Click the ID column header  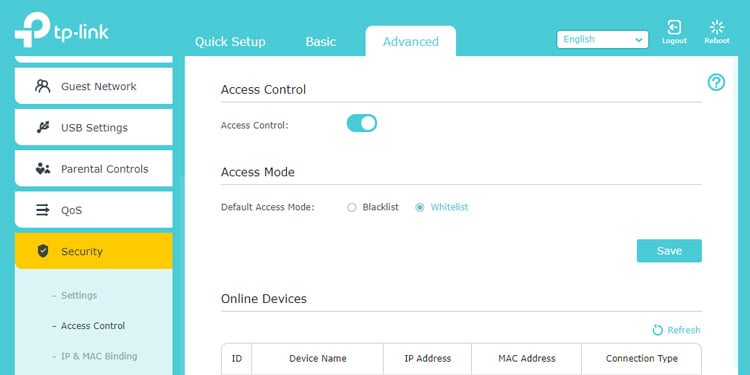pyautogui.click(x=236, y=358)
